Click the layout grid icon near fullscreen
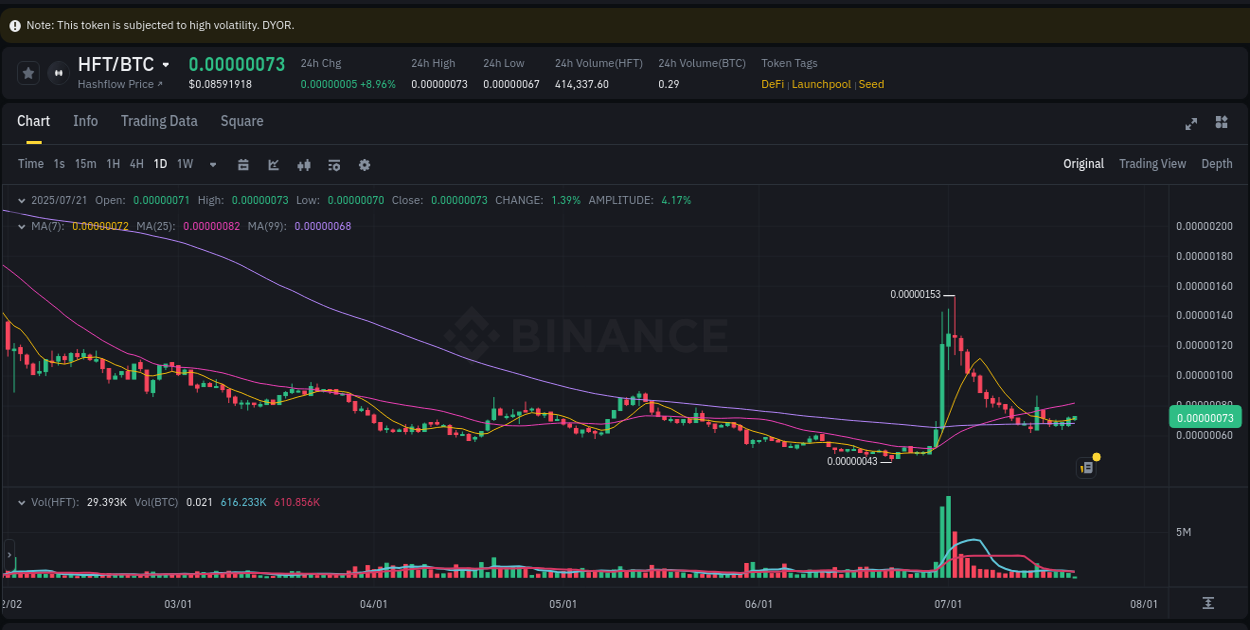The width and height of the screenshot is (1250, 630). 1221,123
